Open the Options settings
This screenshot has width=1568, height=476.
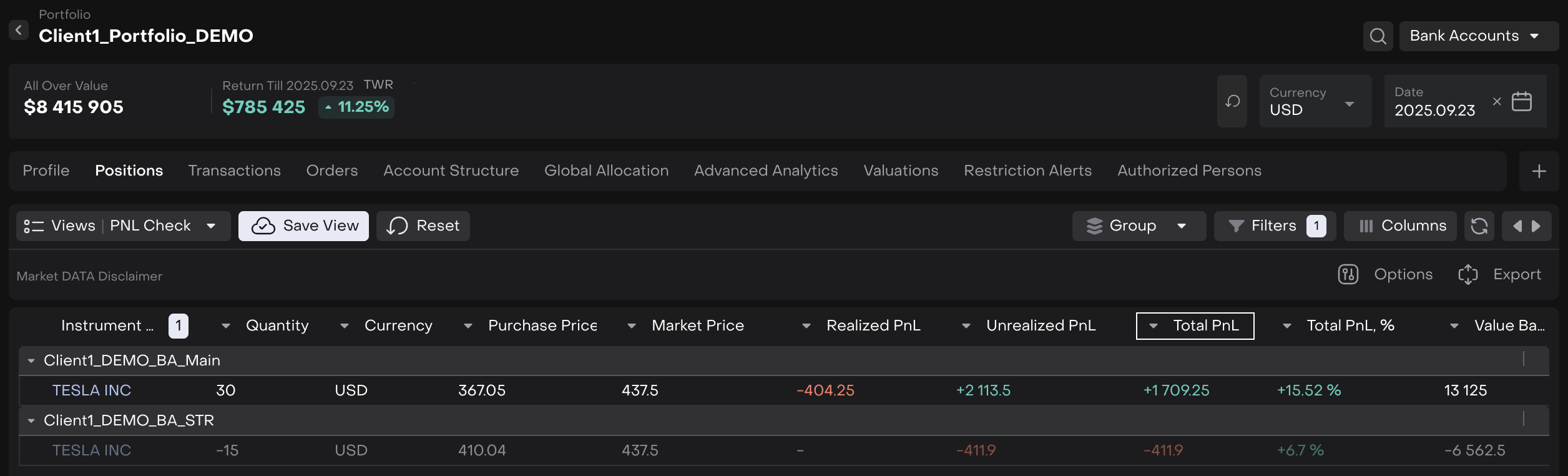coord(1386,274)
